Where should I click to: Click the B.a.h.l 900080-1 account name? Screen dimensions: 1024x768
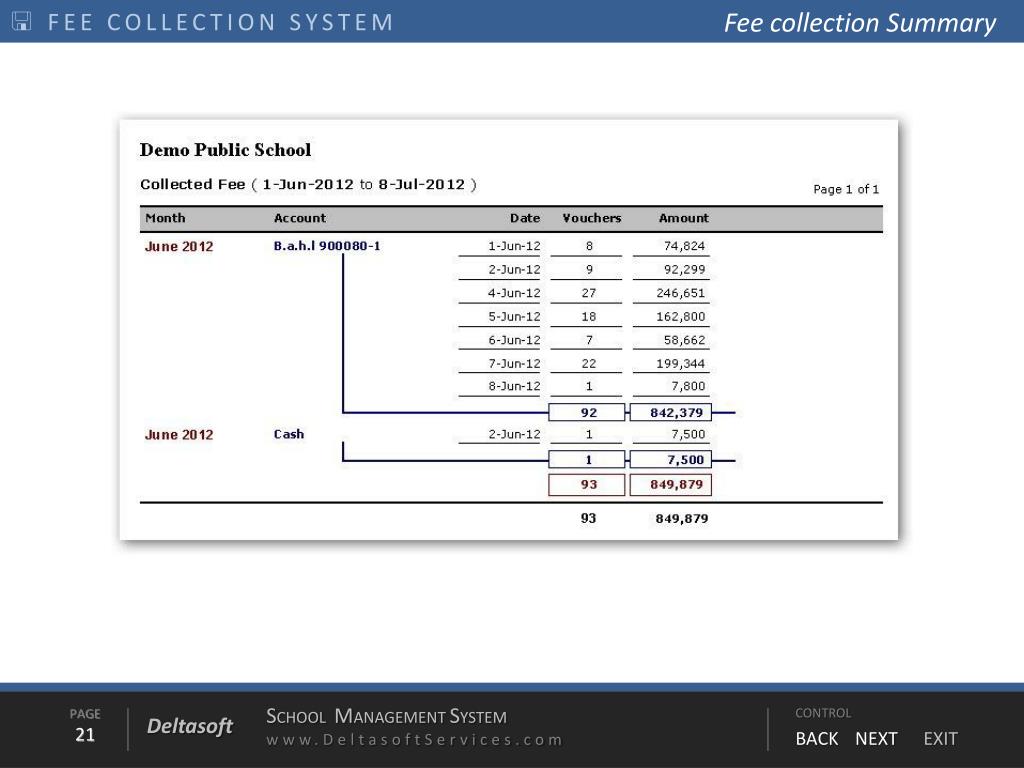(x=327, y=246)
